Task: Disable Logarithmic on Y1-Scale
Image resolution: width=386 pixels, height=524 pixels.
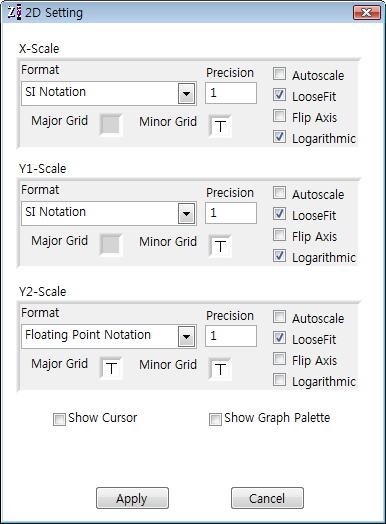Action: tap(279, 256)
